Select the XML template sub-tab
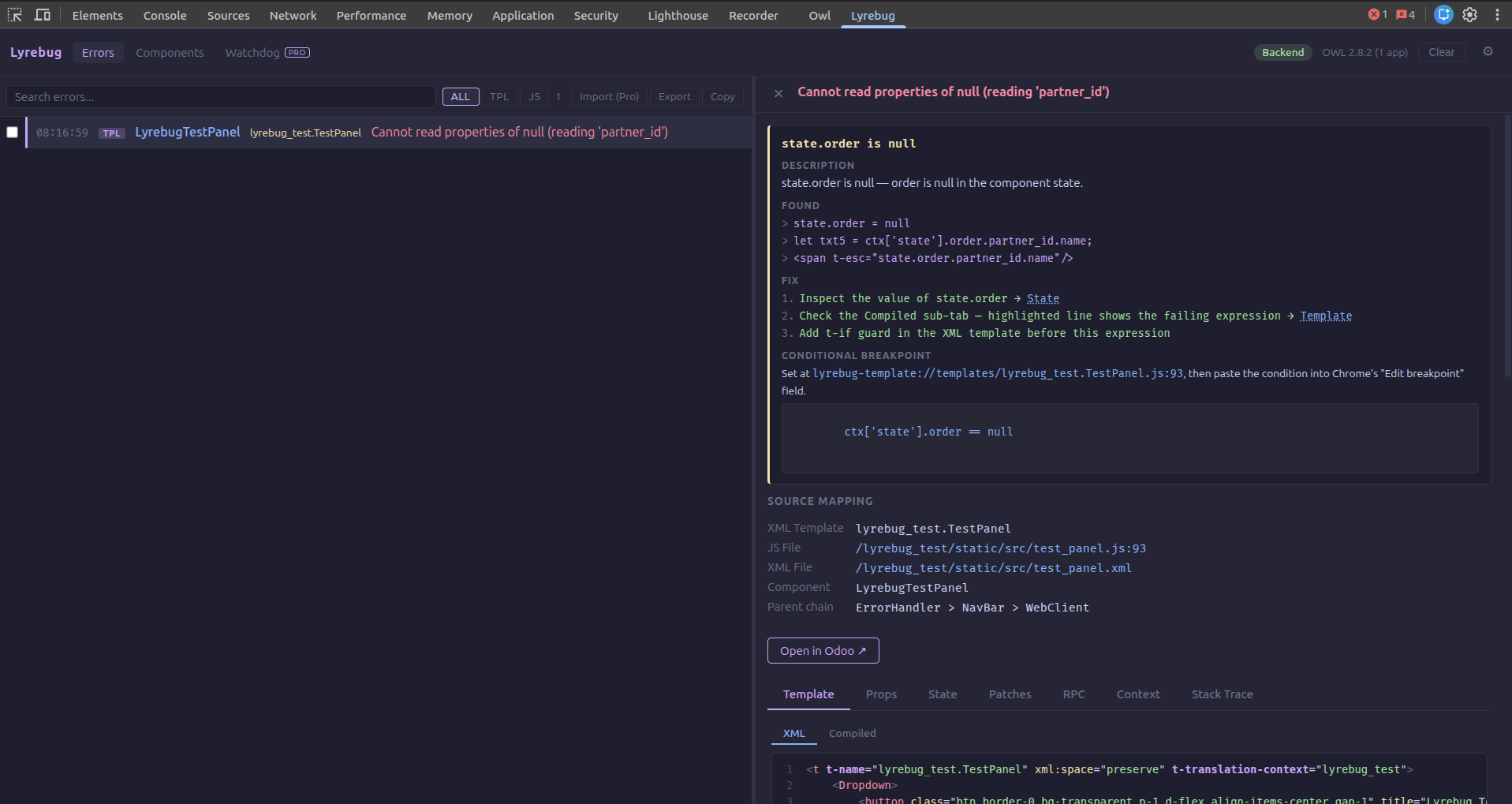Screen dimensions: 1512x804 794,734
